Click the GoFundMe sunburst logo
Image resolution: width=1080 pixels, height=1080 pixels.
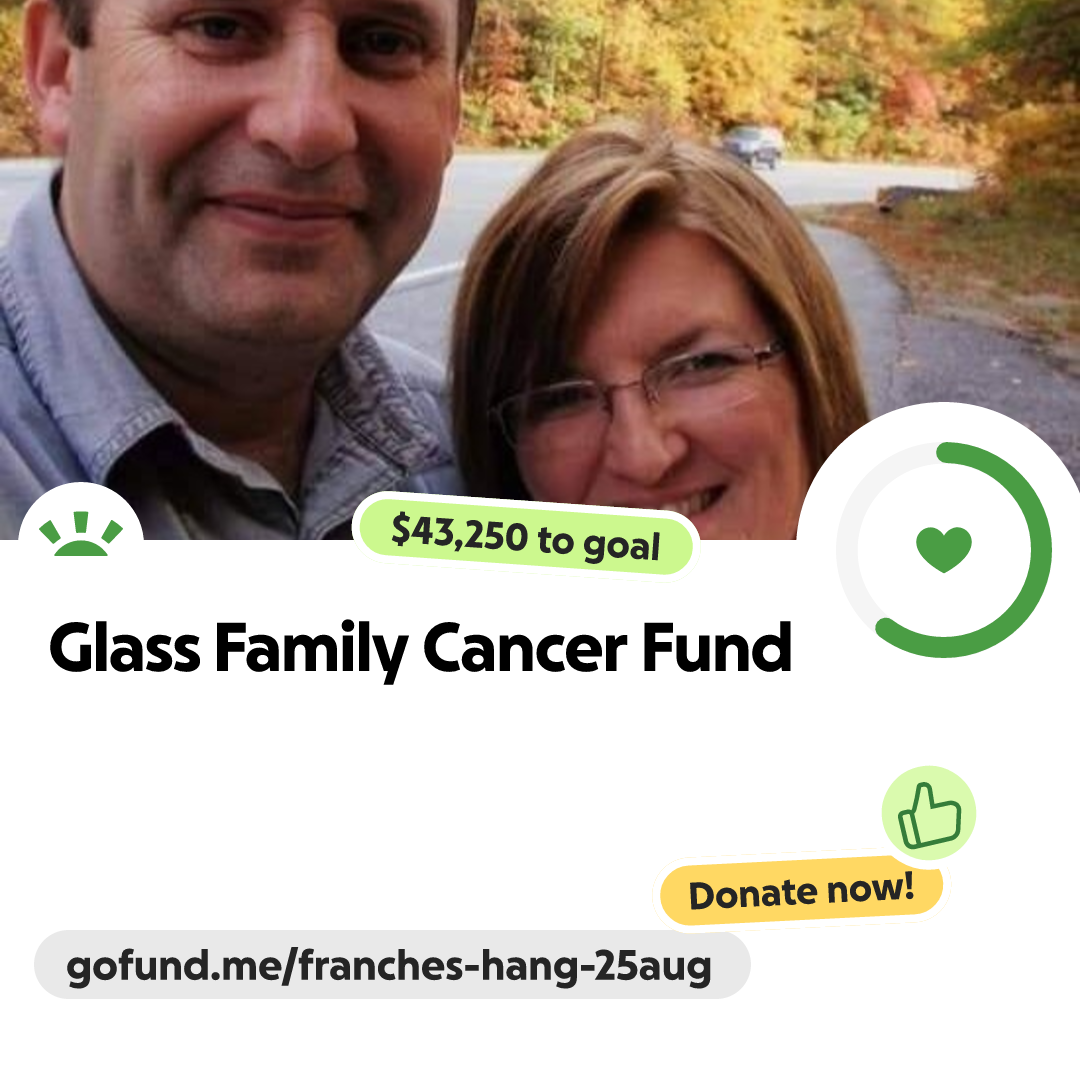click(81, 534)
